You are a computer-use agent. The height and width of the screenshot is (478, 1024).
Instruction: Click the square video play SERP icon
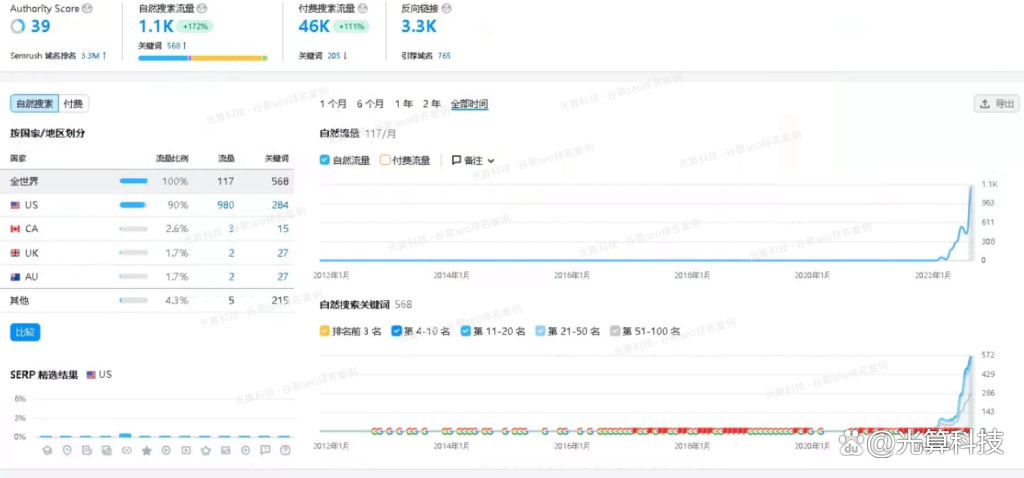(186, 451)
